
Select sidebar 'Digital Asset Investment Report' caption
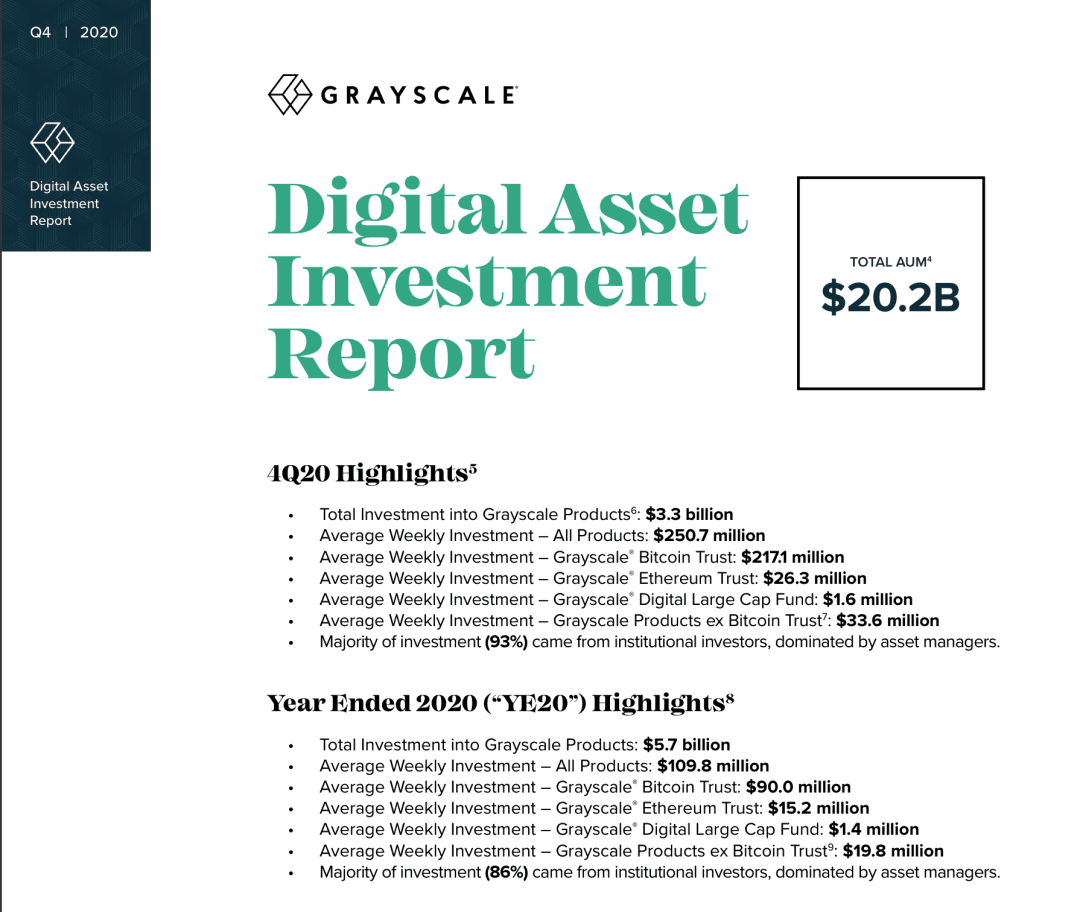pyautogui.click(x=69, y=203)
